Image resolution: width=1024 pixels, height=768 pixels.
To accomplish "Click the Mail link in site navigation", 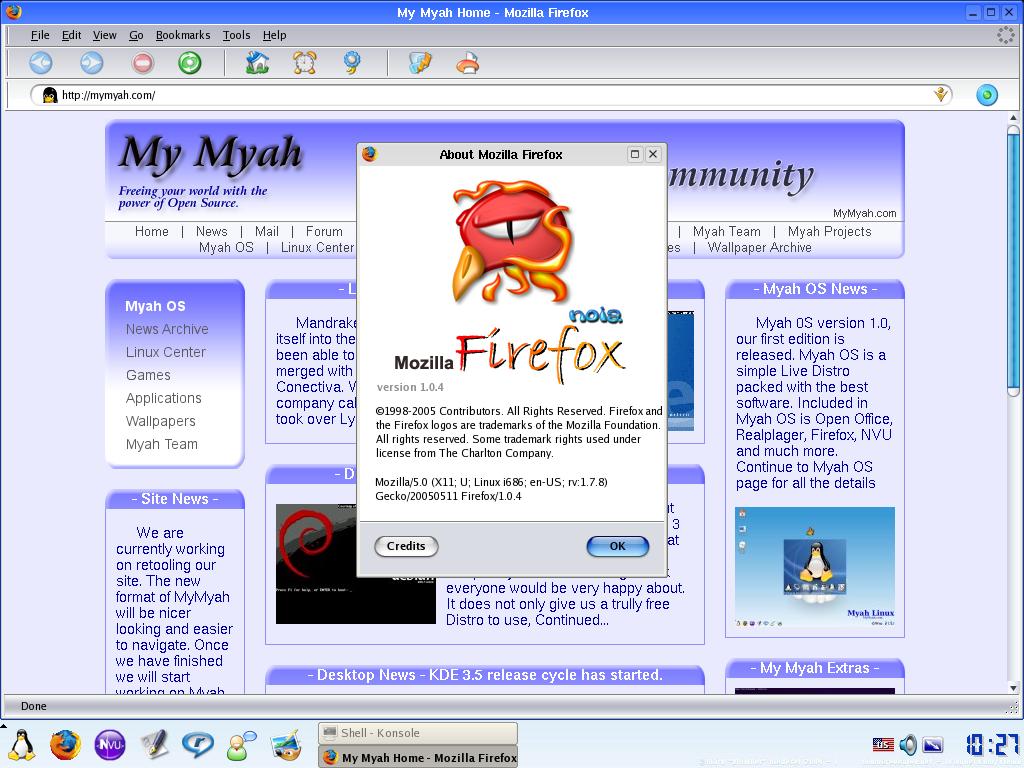I will click(x=266, y=231).
